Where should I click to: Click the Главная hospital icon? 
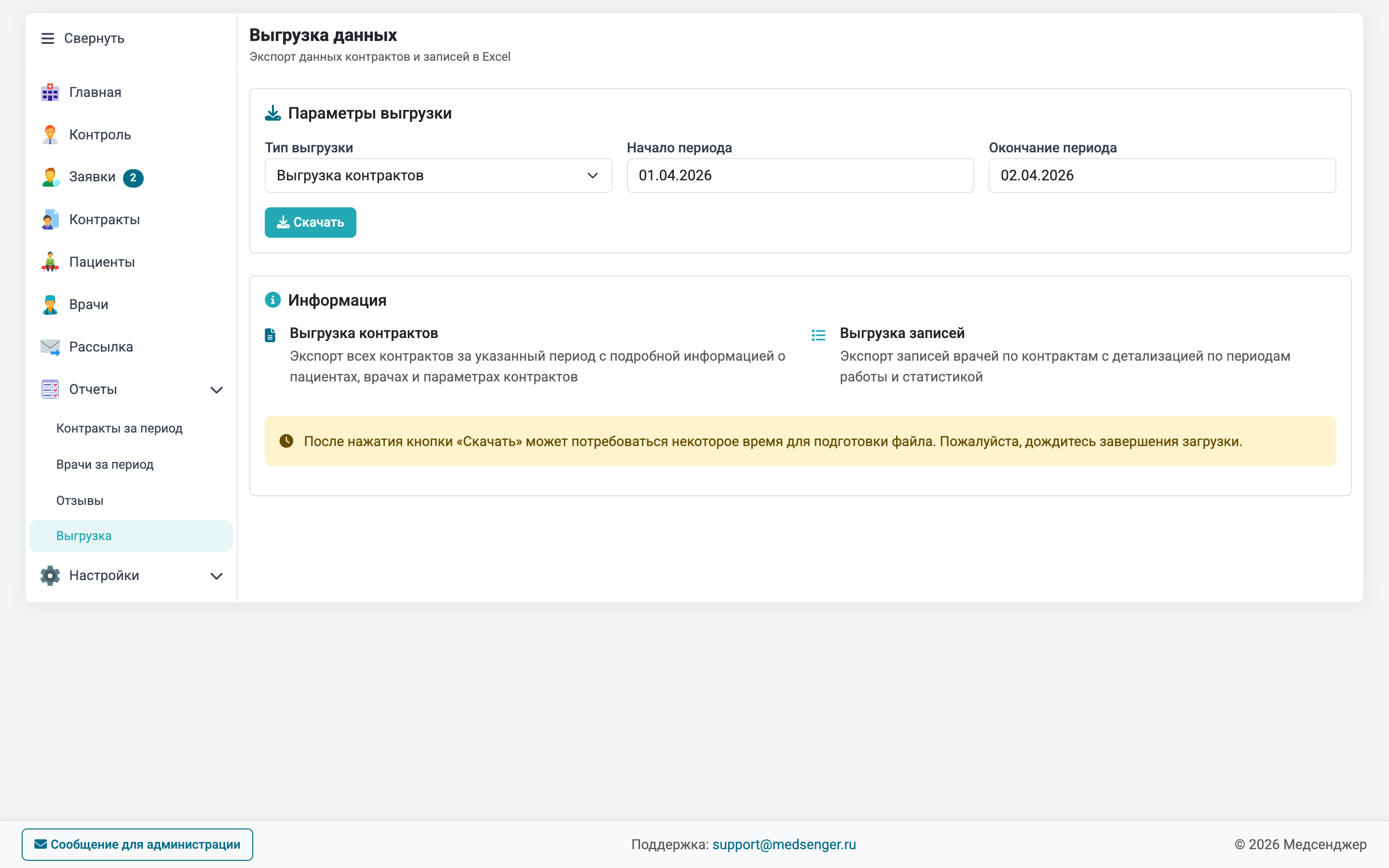point(50,93)
